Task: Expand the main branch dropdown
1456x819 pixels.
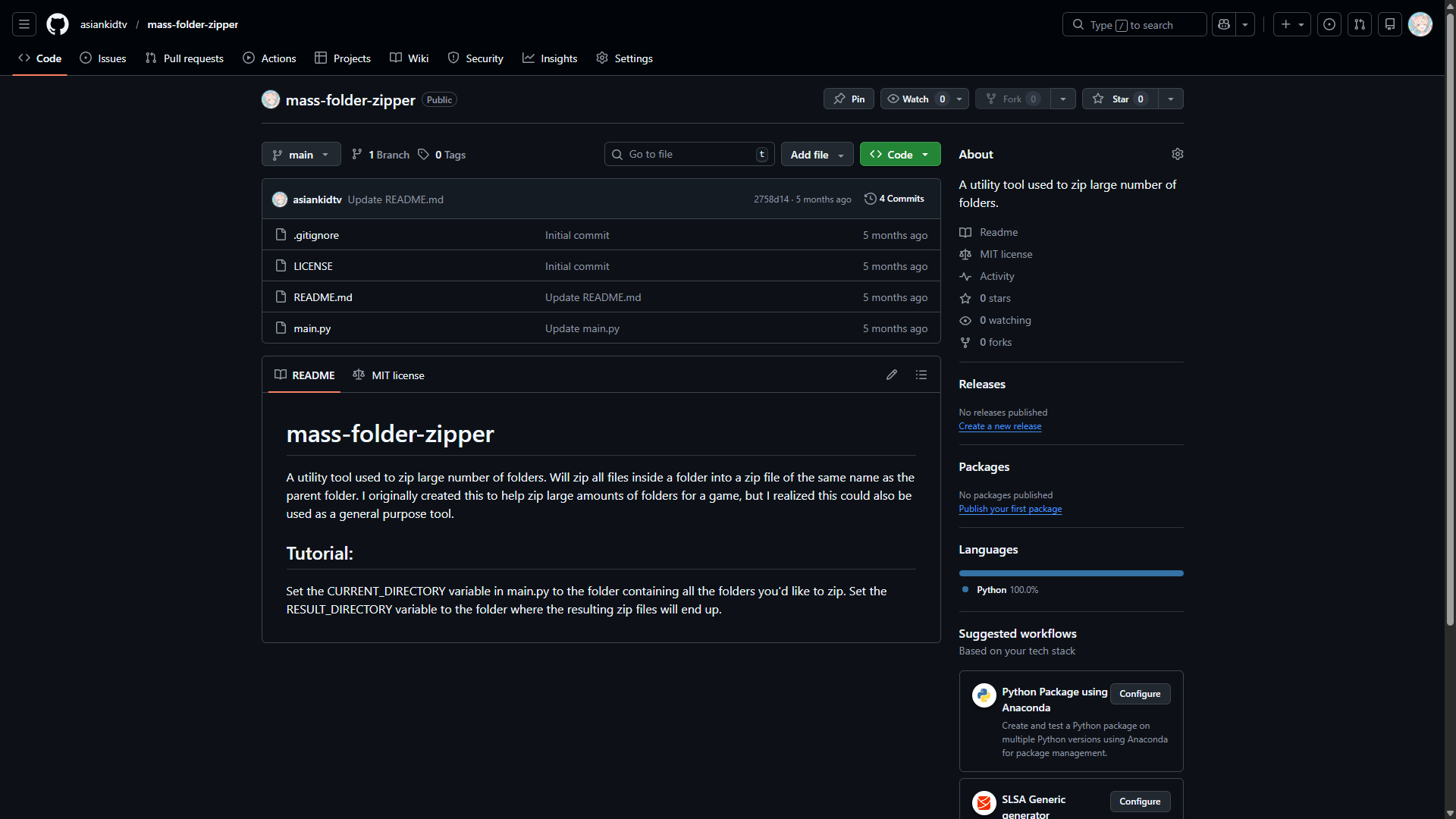Action: coord(301,155)
